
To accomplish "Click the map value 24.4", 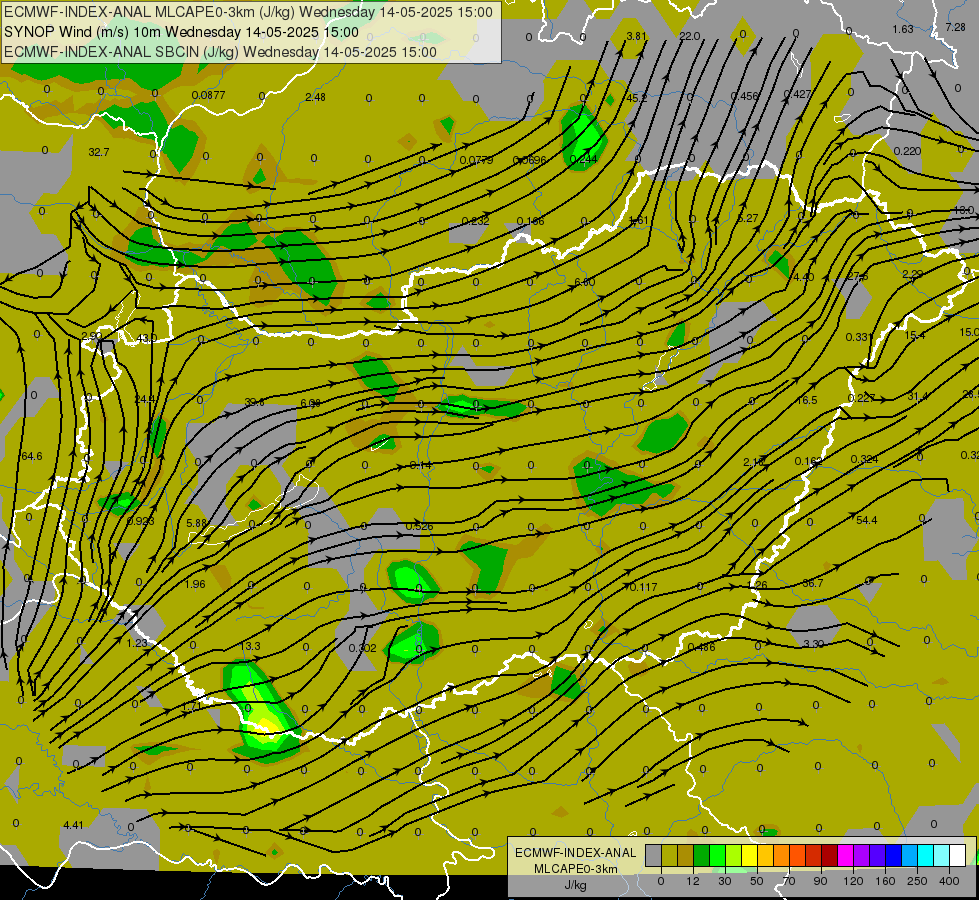I will point(145,400).
